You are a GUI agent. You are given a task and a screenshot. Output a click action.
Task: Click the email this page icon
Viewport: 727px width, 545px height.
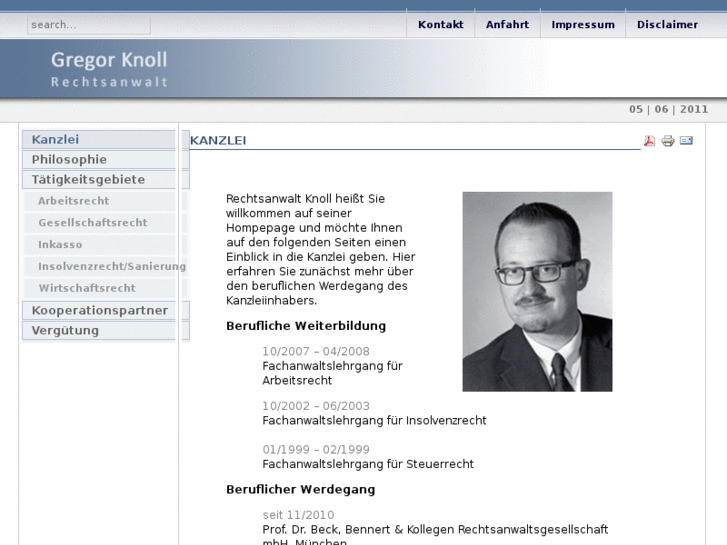686,140
